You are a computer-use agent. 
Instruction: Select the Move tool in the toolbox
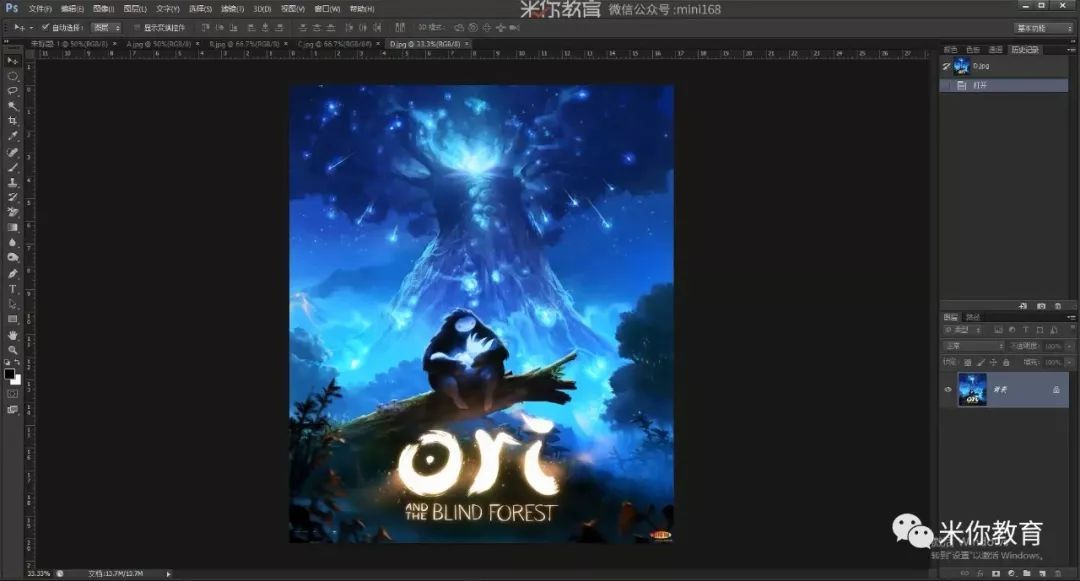(12, 61)
